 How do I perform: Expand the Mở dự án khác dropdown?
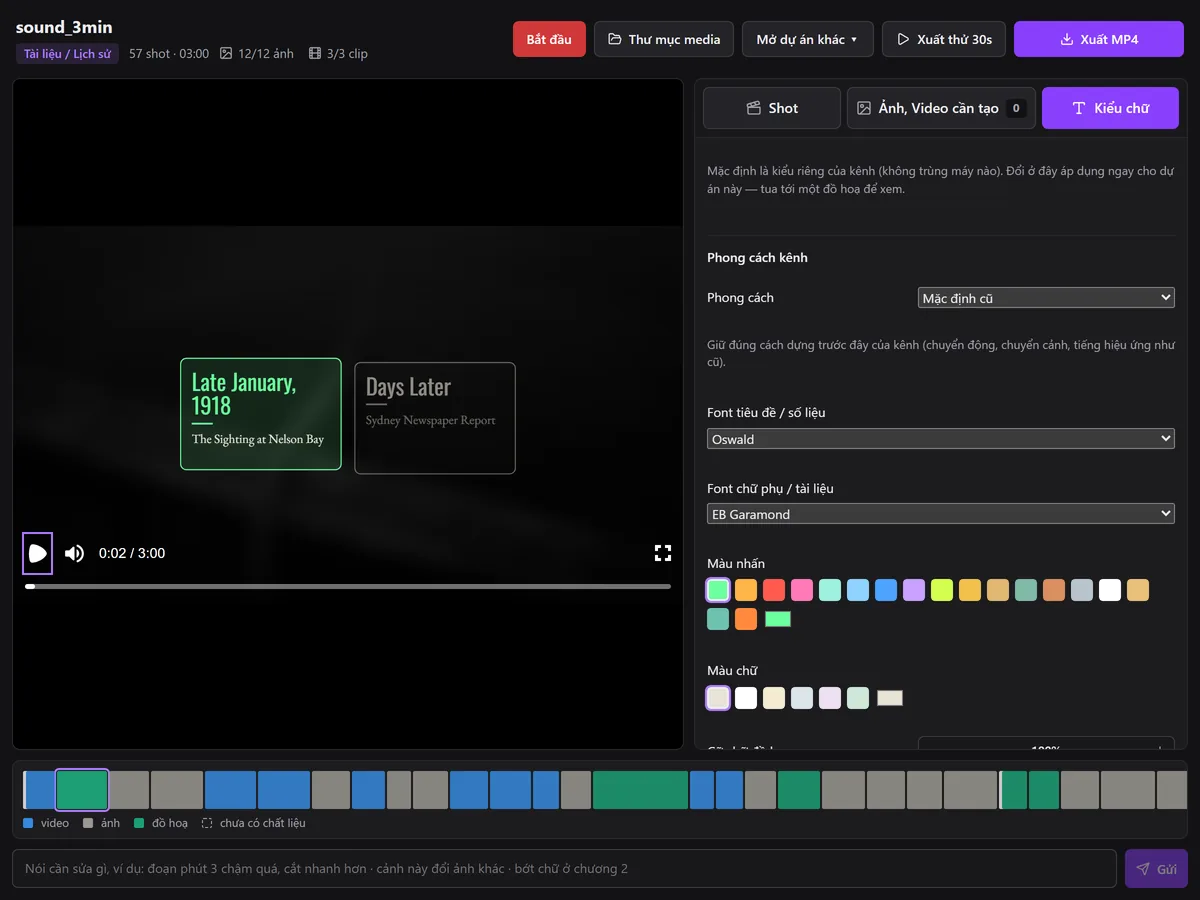[x=808, y=39]
